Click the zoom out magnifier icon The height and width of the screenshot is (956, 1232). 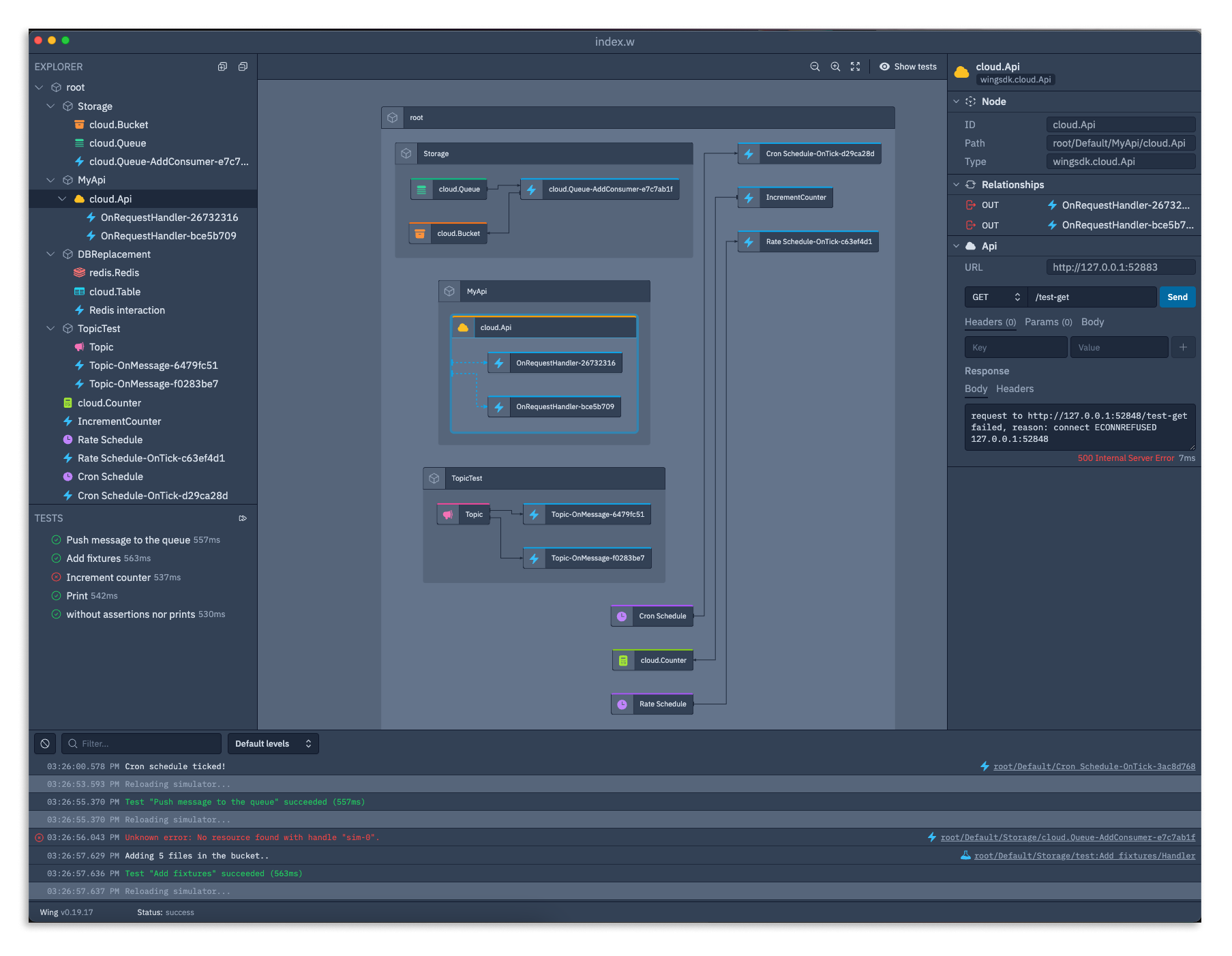click(x=815, y=67)
